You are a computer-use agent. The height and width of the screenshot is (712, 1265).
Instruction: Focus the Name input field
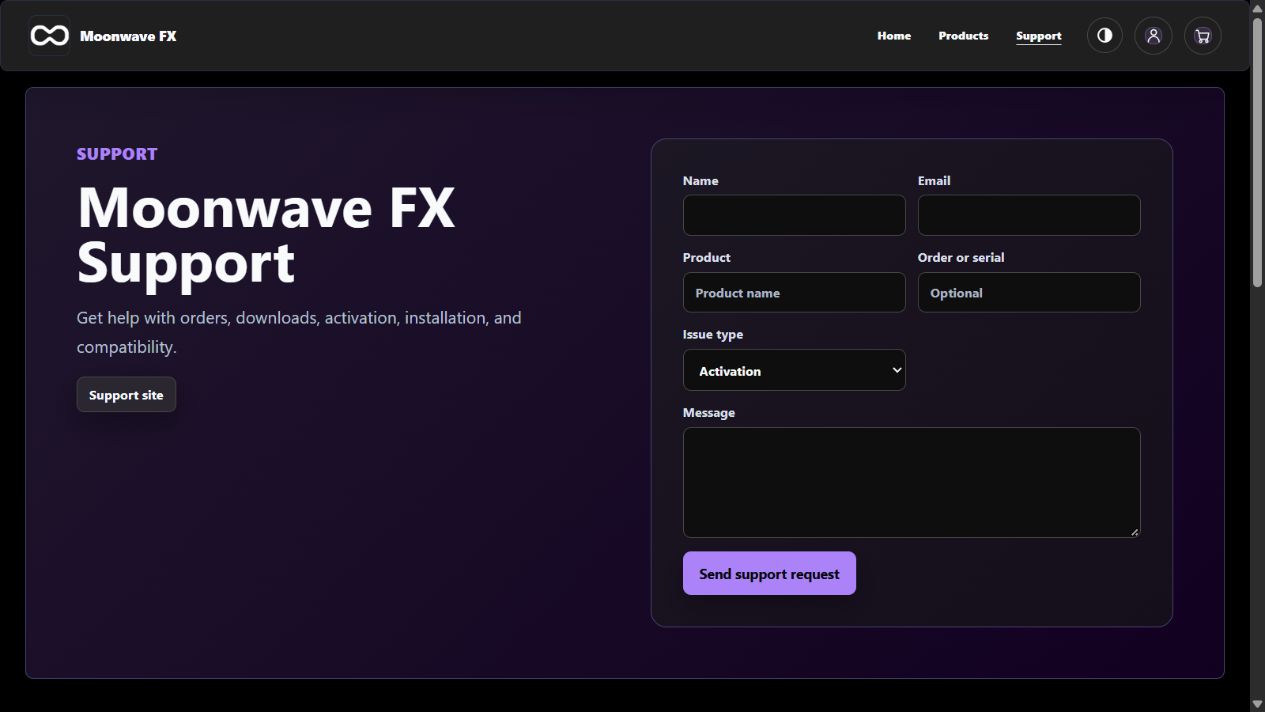[794, 215]
